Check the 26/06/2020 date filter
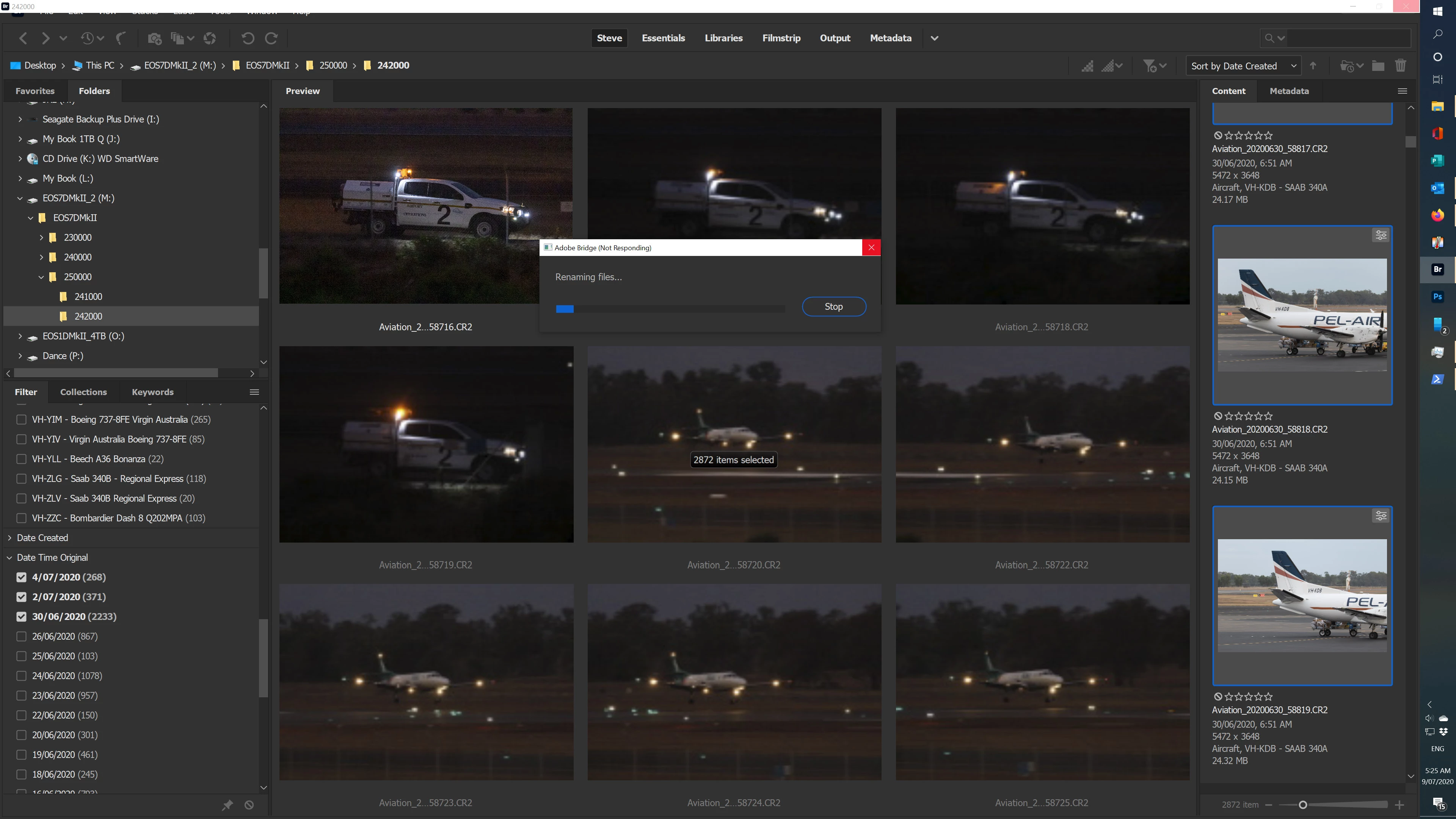The image size is (1456, 819). click(22, 637)
